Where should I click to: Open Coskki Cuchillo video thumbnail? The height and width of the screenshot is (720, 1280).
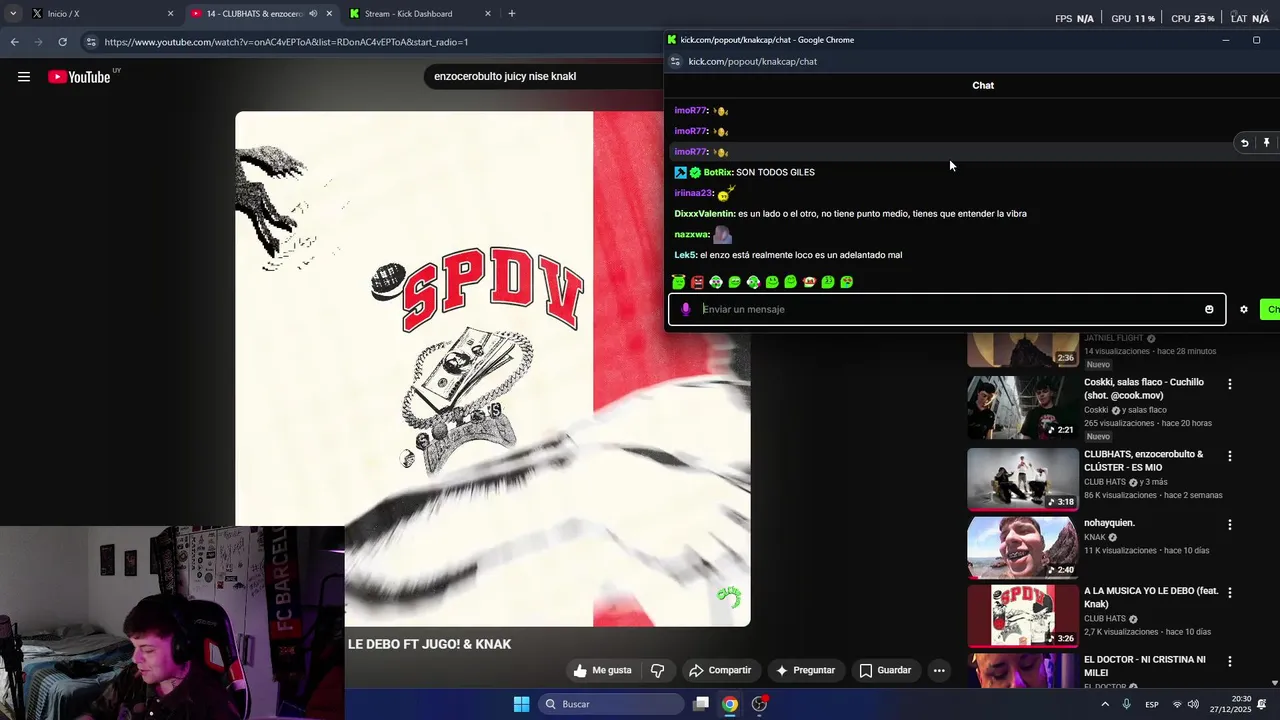coord(1023,407)
